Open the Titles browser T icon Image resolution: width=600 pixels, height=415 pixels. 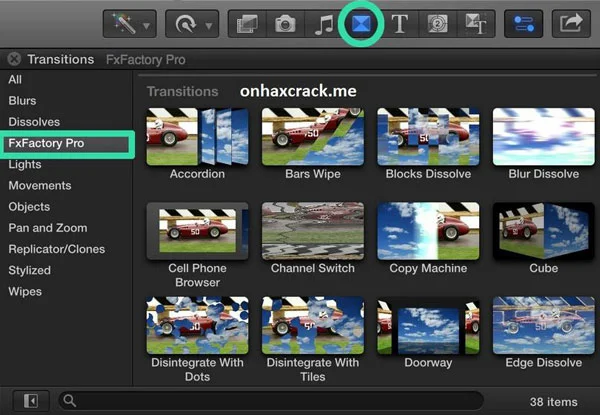click(399, 24)
